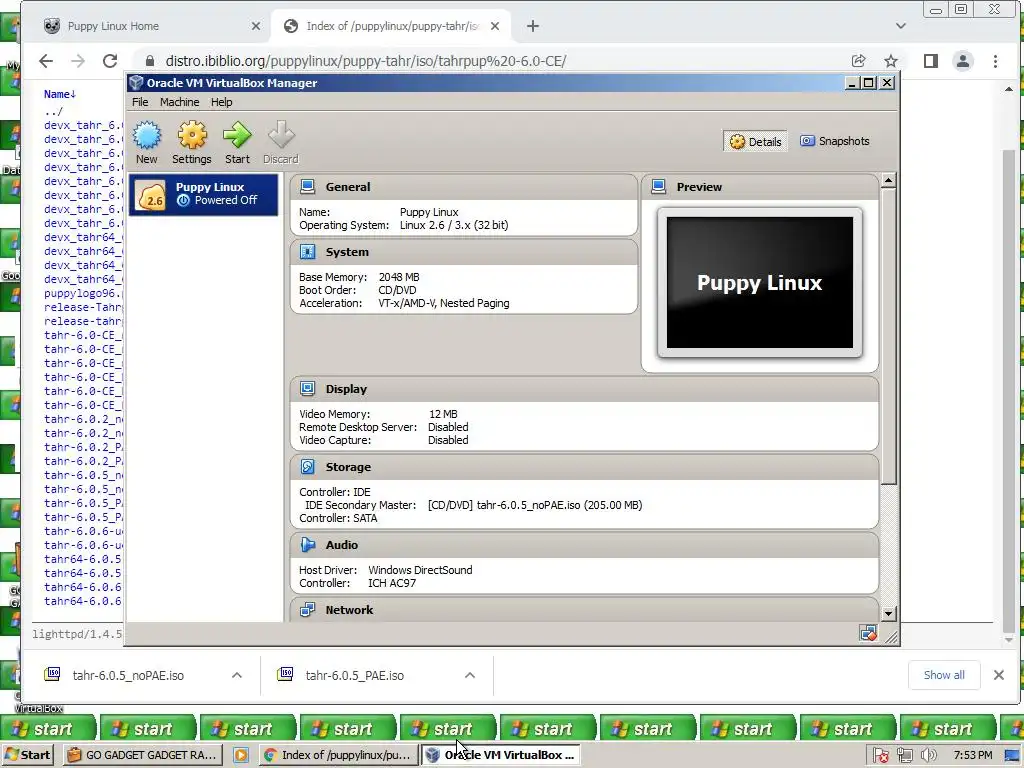Viewport: 1024px width, 768px height.
Task: Select the Index of /puppylinux browser tab
Action: point(392,26)
